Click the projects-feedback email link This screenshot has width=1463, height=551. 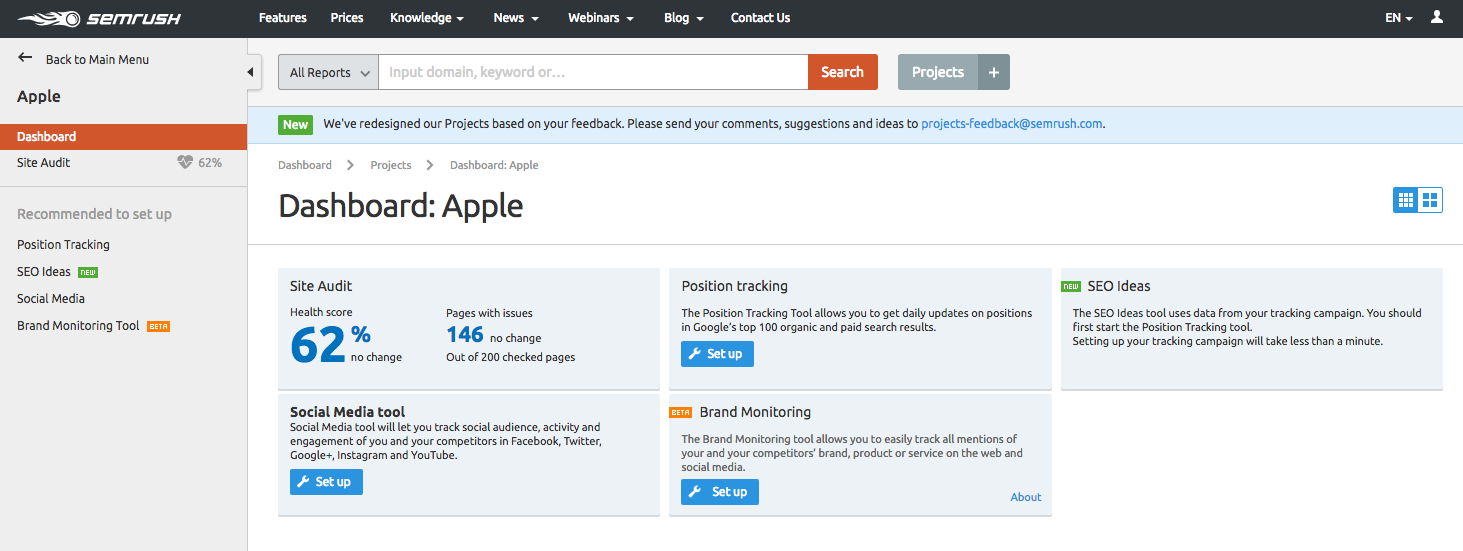pos(1012,124)
